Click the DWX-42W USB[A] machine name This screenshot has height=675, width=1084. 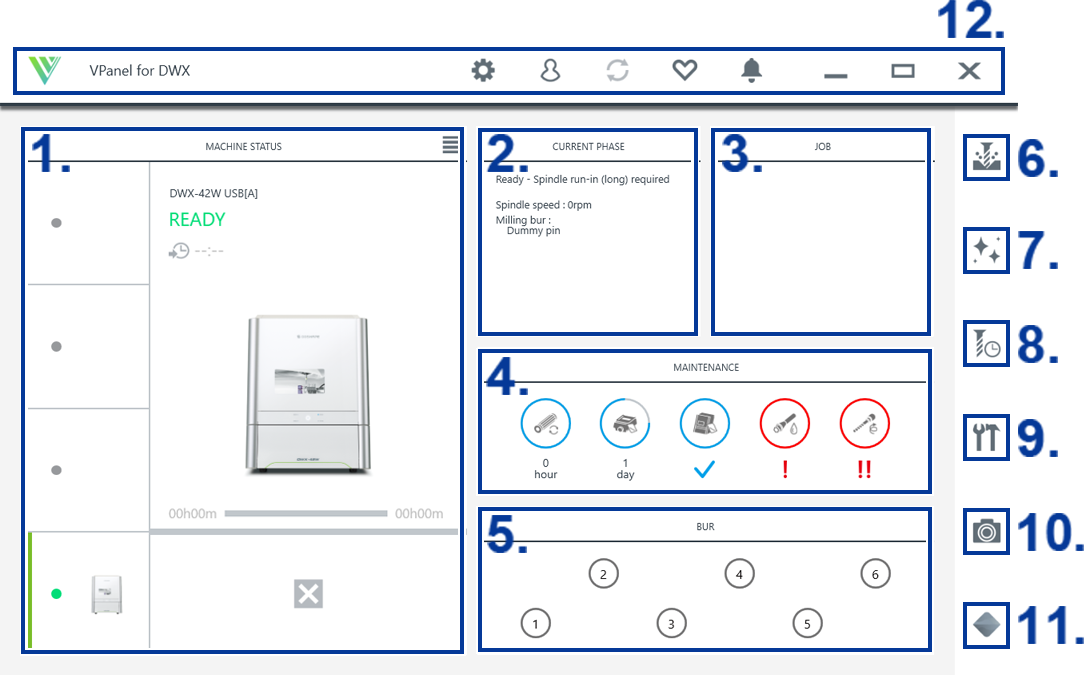214,193
